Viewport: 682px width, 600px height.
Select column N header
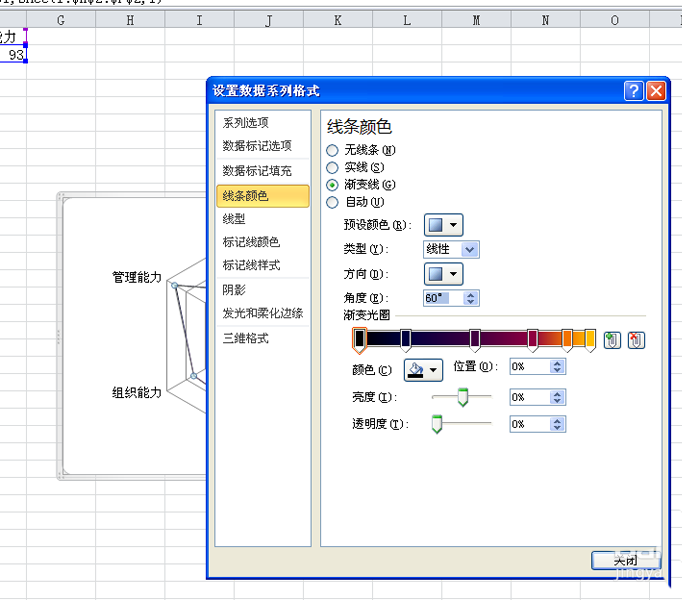tap(545, 20)
